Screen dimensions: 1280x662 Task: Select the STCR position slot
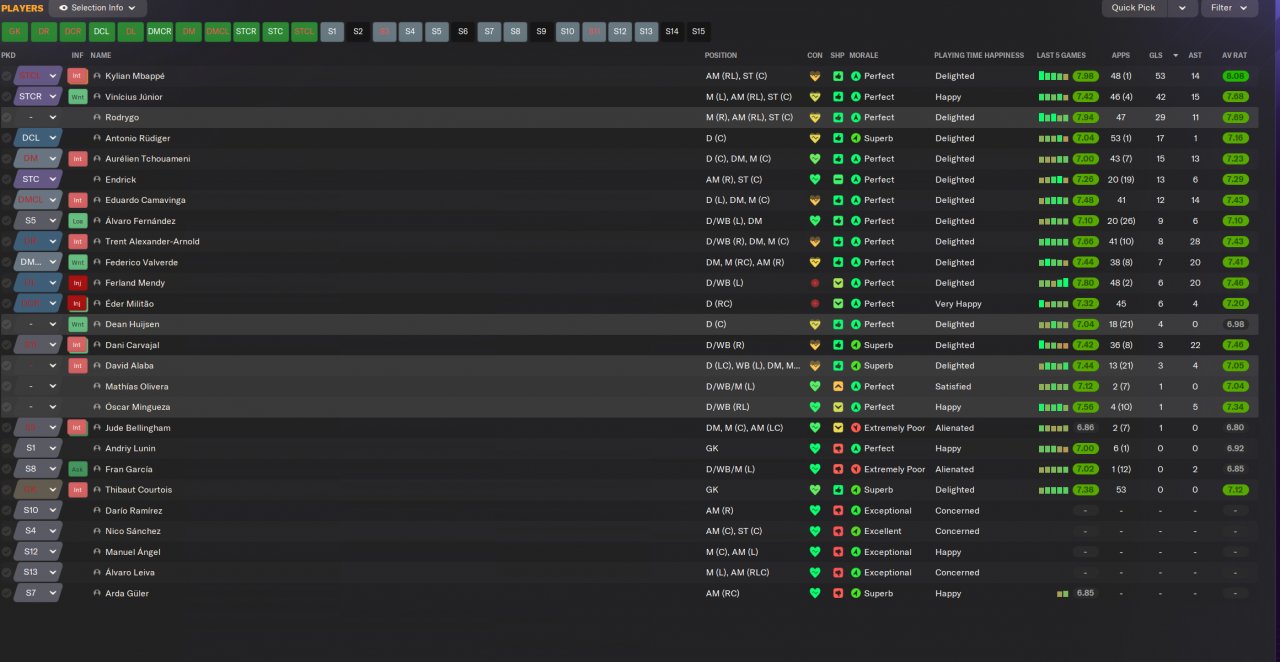(246, 31)
